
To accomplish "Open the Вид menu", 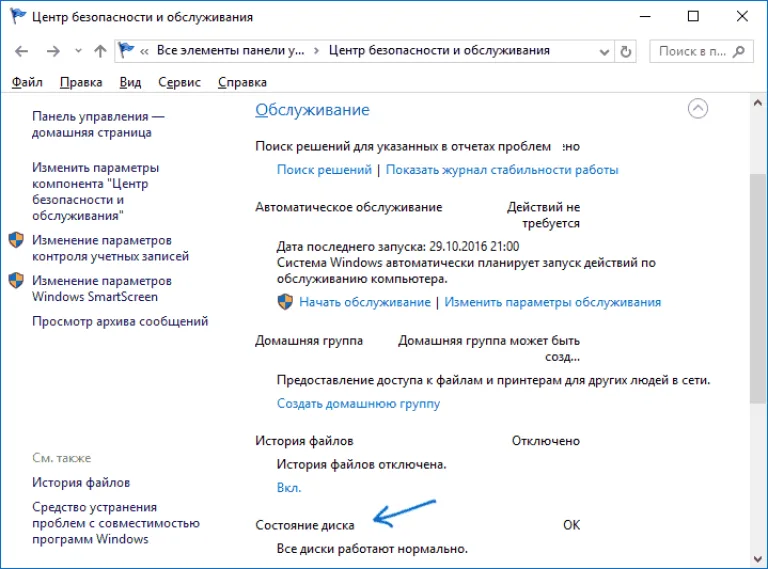I will 130,82.
